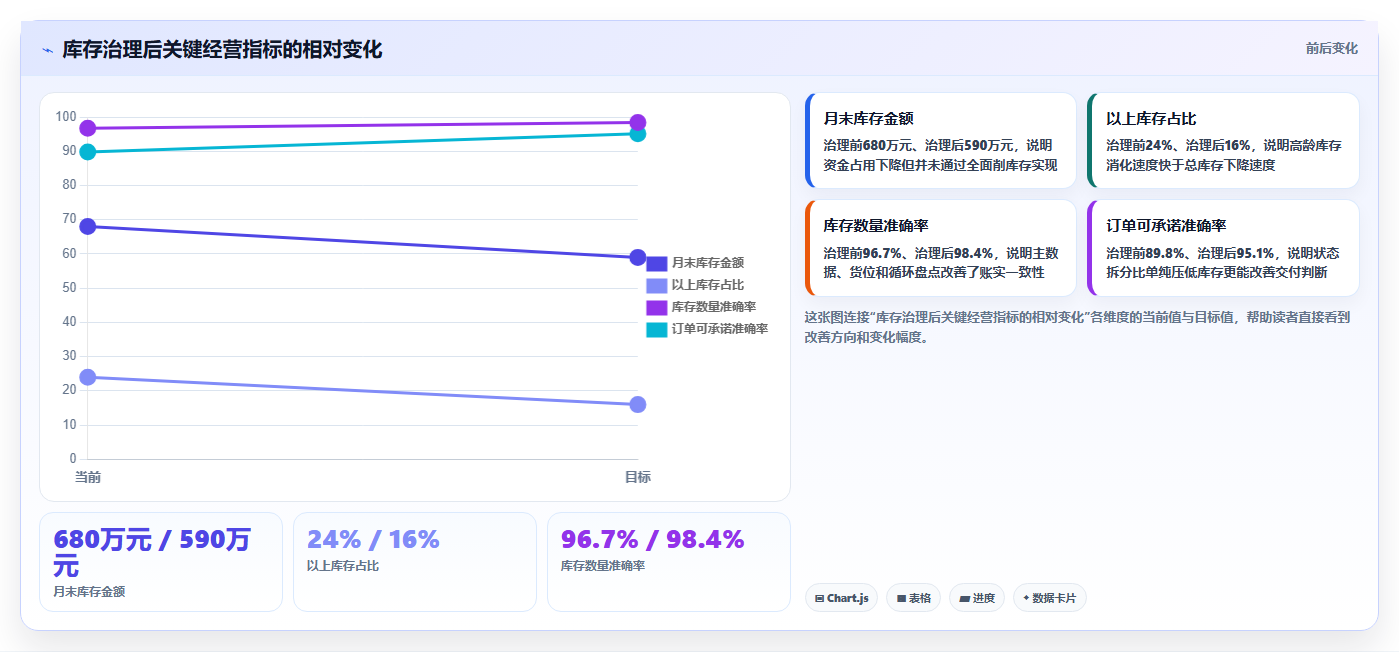
Task: Click the 96.7% / 98.4% stat value
Action: point(653,540)
